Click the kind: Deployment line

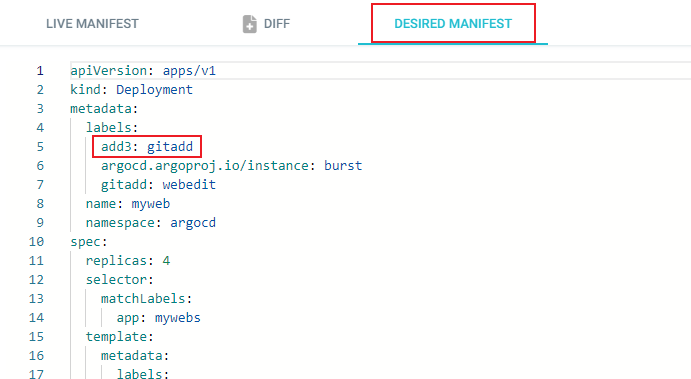tap(131, 89)
